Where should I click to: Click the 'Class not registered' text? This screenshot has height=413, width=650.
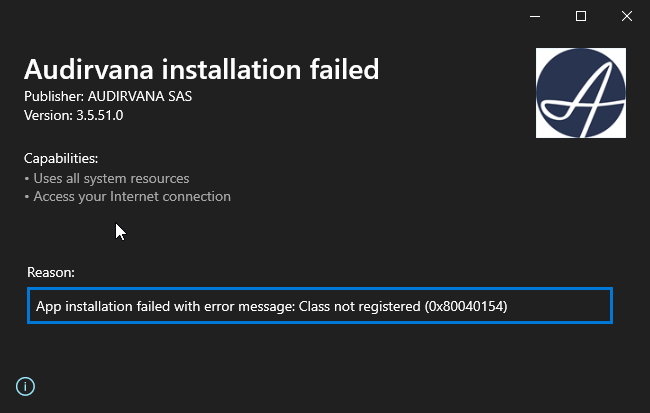click(x=359, y=306)
